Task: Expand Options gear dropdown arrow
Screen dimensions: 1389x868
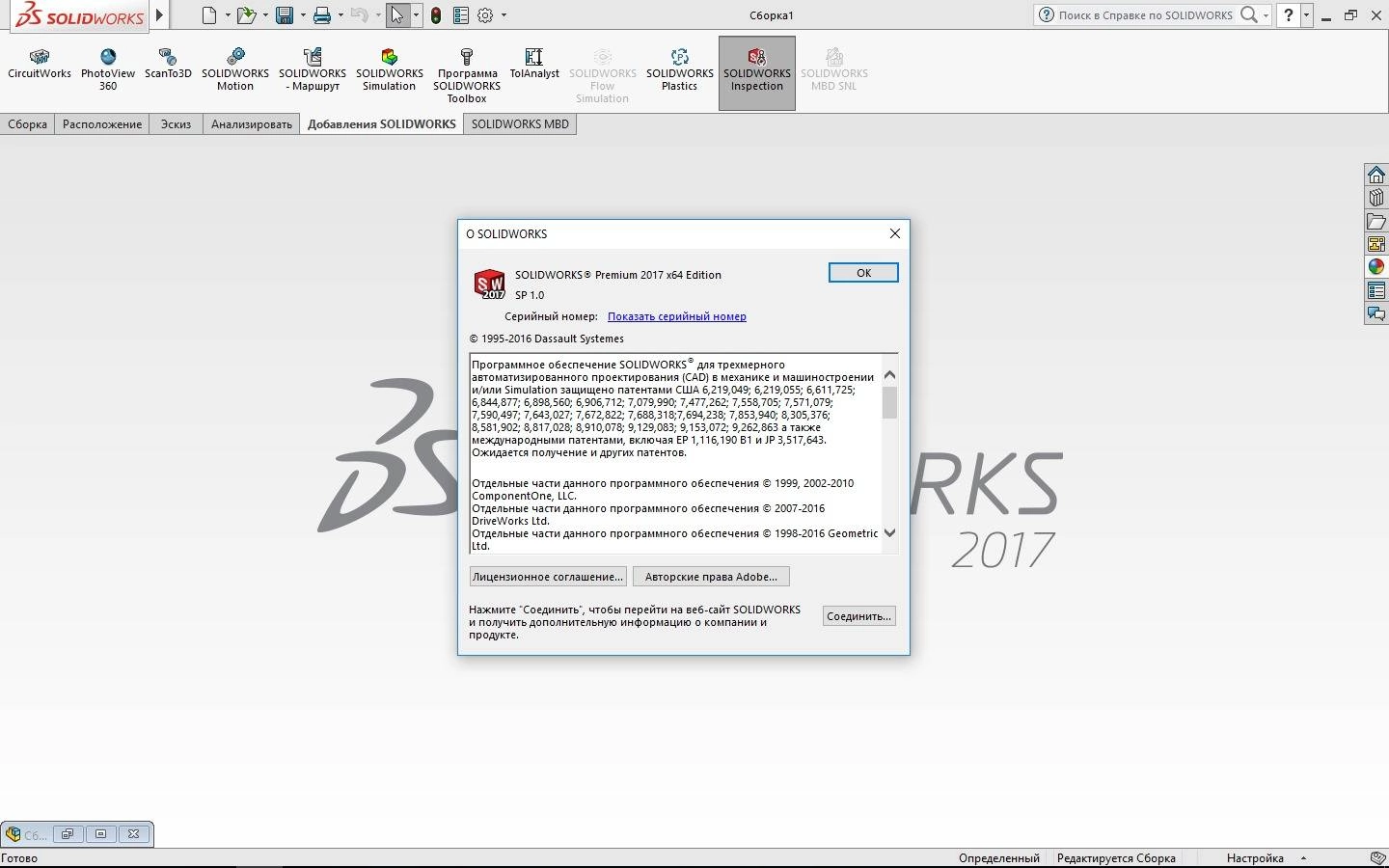Action: [504, 15]
